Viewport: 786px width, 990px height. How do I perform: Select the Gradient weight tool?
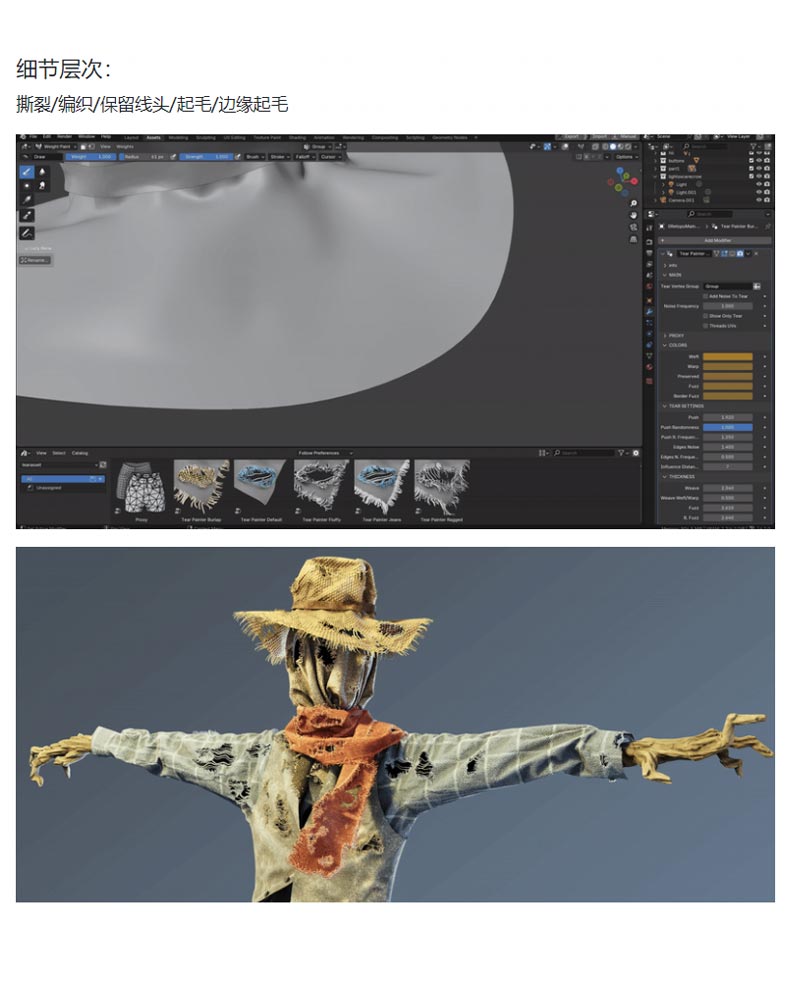point(27,216)
